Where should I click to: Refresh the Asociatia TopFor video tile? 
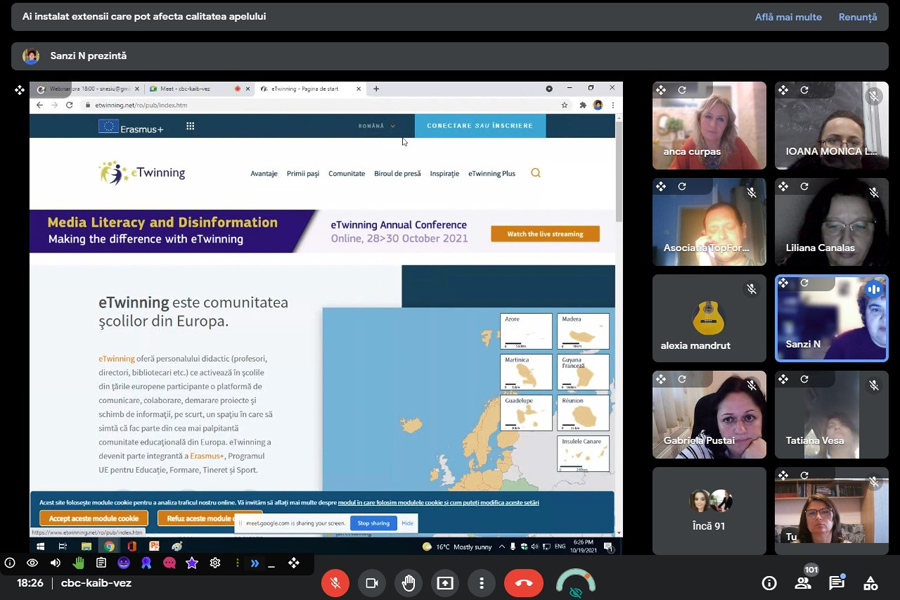point(682,187)
